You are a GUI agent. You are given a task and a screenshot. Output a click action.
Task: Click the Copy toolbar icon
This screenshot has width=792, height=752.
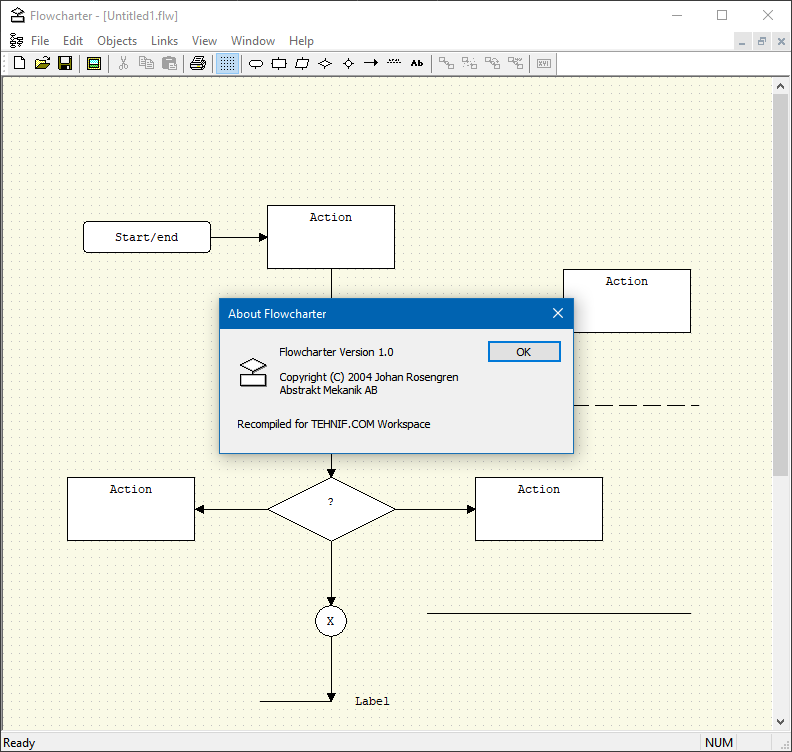tap(146, 63)
